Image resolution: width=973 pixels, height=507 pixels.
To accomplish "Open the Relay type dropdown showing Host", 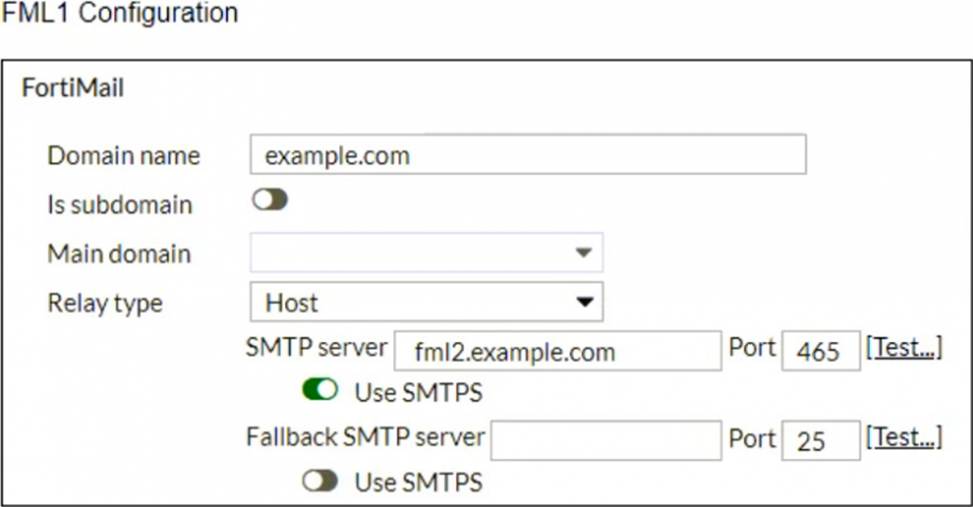I will (x=426, y=302).
